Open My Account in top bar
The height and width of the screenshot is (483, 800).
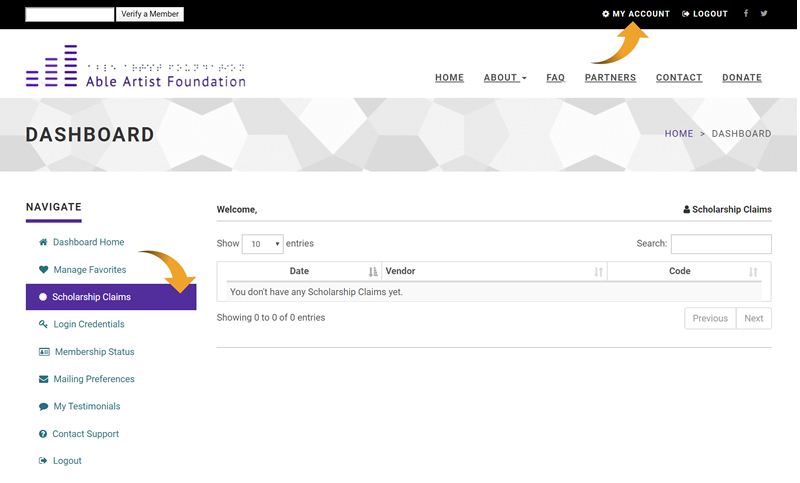pos(636,14)
